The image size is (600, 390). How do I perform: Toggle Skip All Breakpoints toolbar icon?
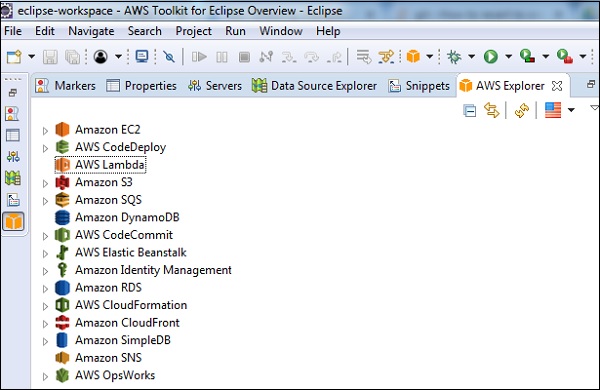169,57
